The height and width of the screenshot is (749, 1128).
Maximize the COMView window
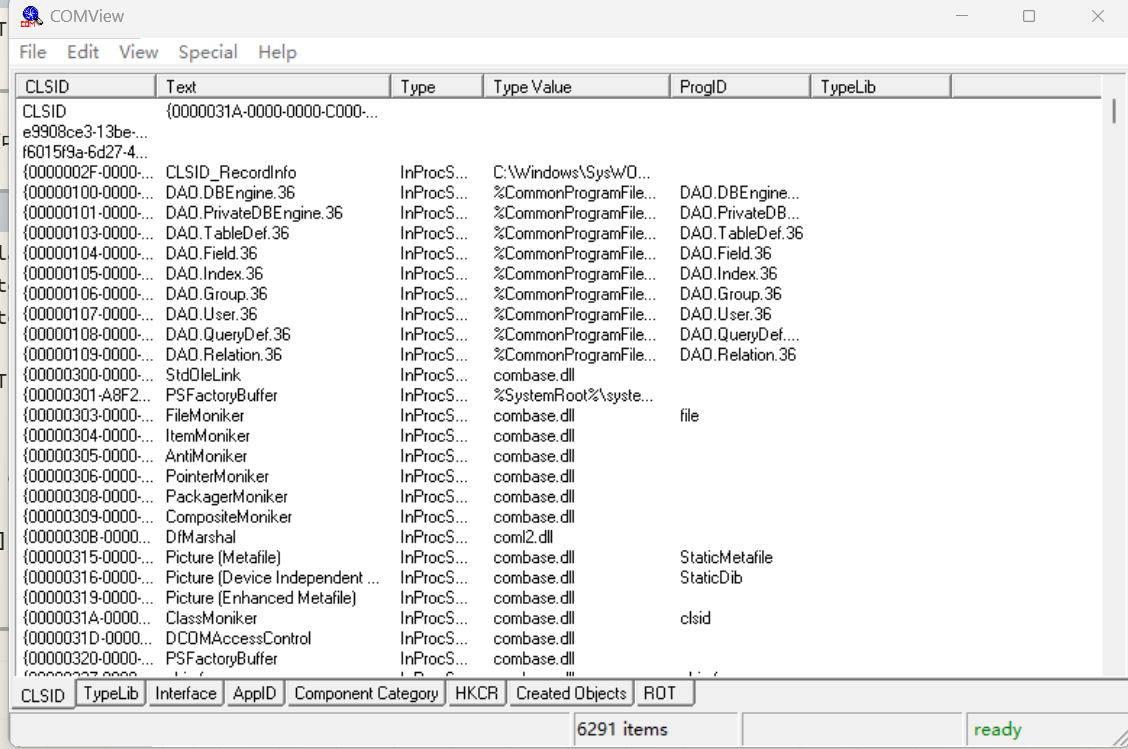(x=1029, y=17)
